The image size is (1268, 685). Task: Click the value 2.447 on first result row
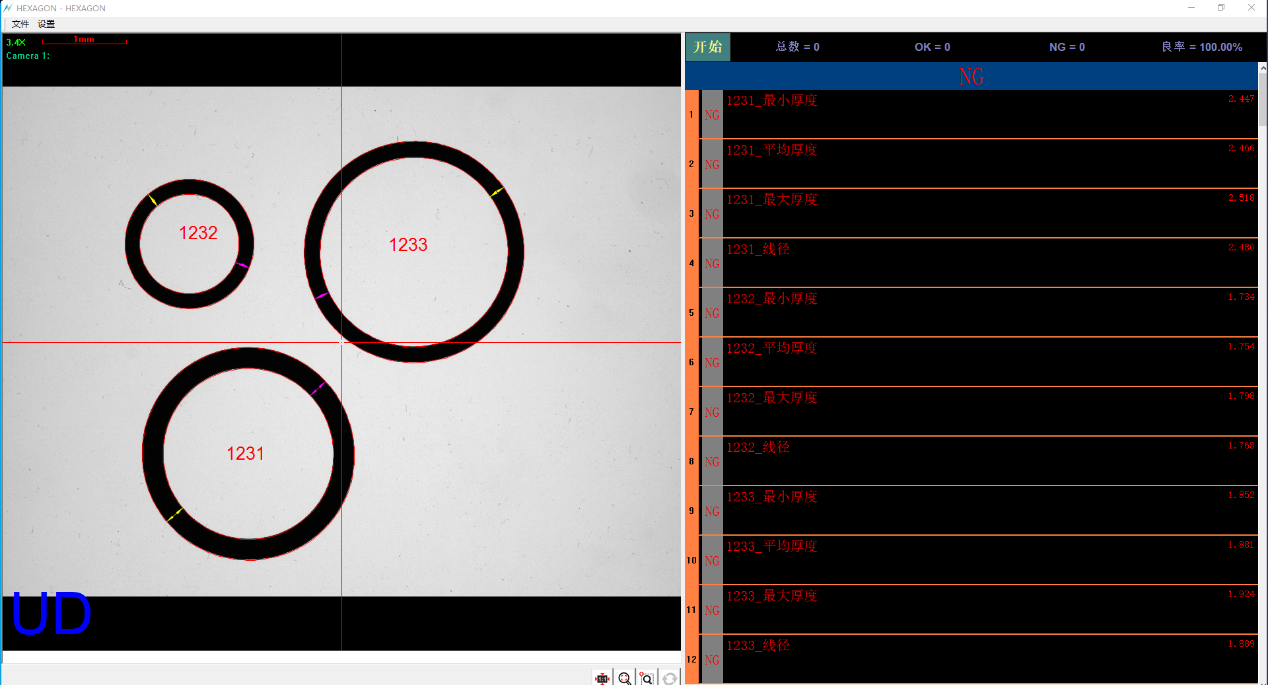point(1243,98)
